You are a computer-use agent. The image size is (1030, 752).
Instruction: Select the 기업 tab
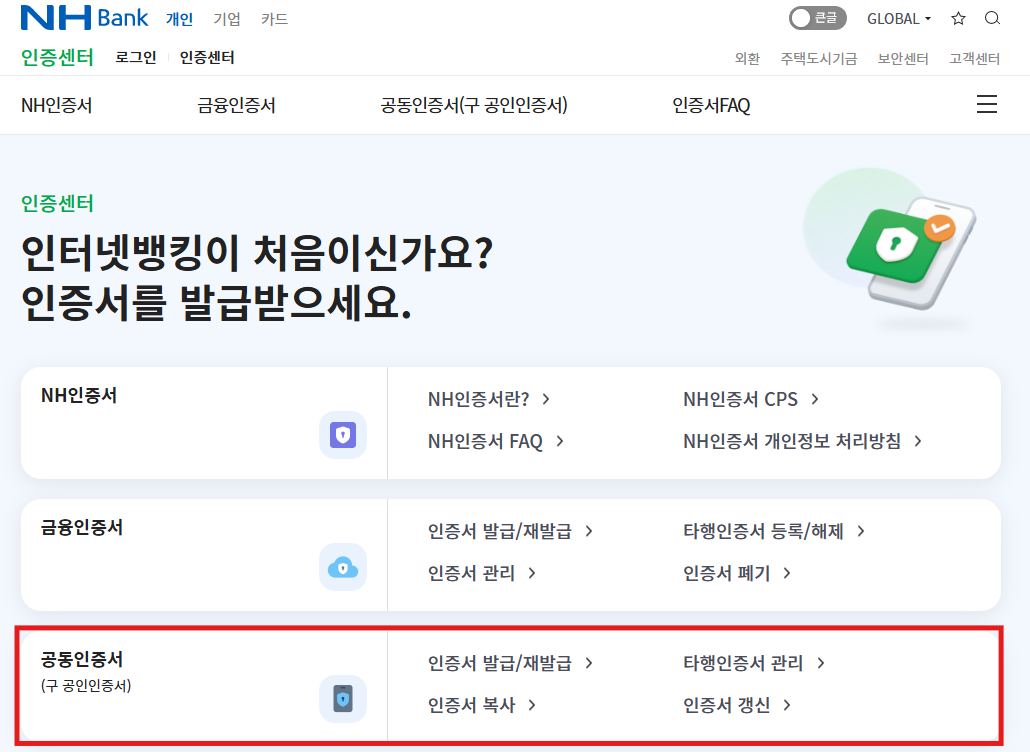[227, 20]
